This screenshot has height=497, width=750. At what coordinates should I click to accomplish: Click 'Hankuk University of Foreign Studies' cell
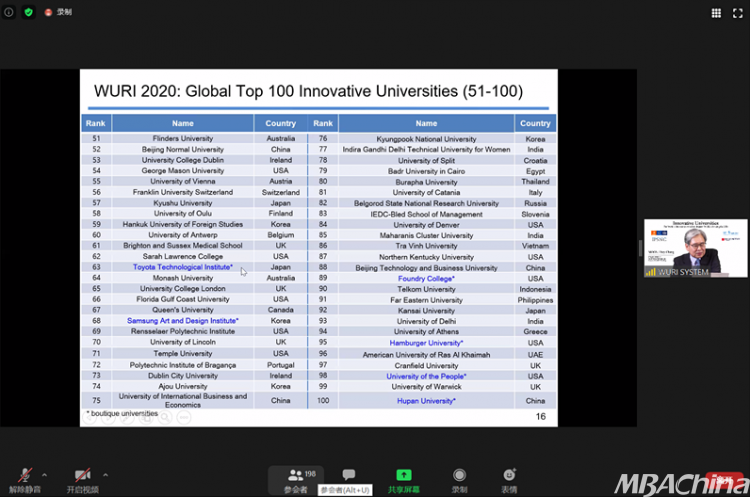click(183, 224)
